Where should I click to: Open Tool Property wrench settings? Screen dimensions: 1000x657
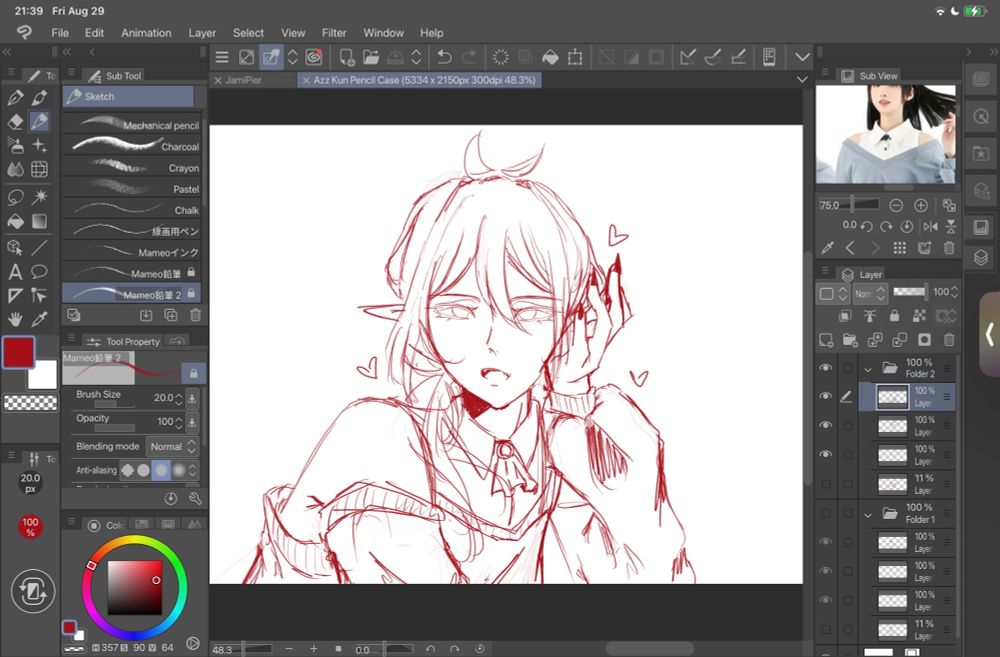195,499
